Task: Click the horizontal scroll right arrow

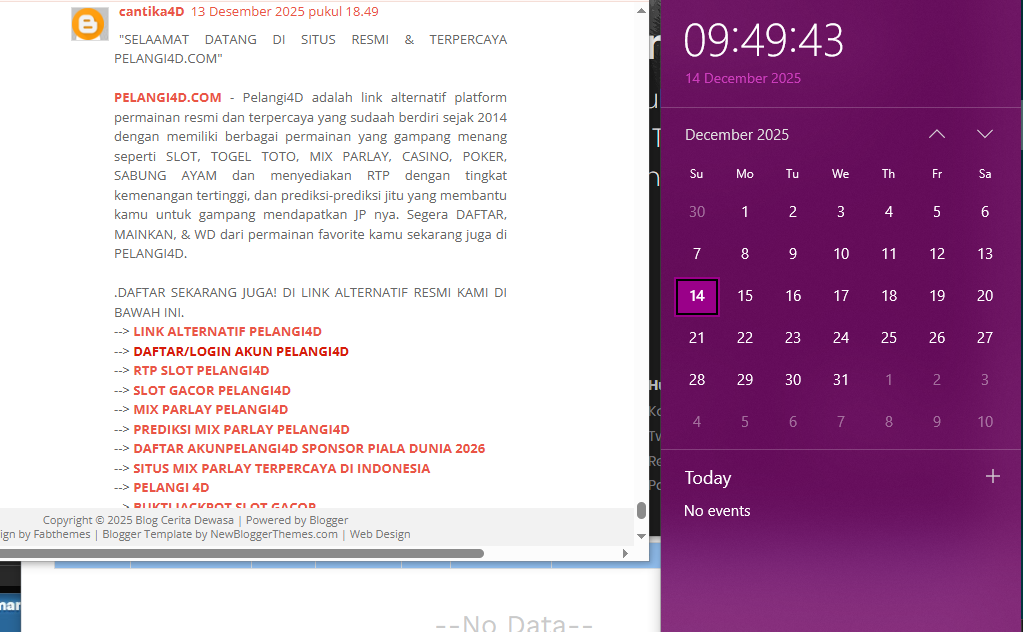Action: coord(625,554)
